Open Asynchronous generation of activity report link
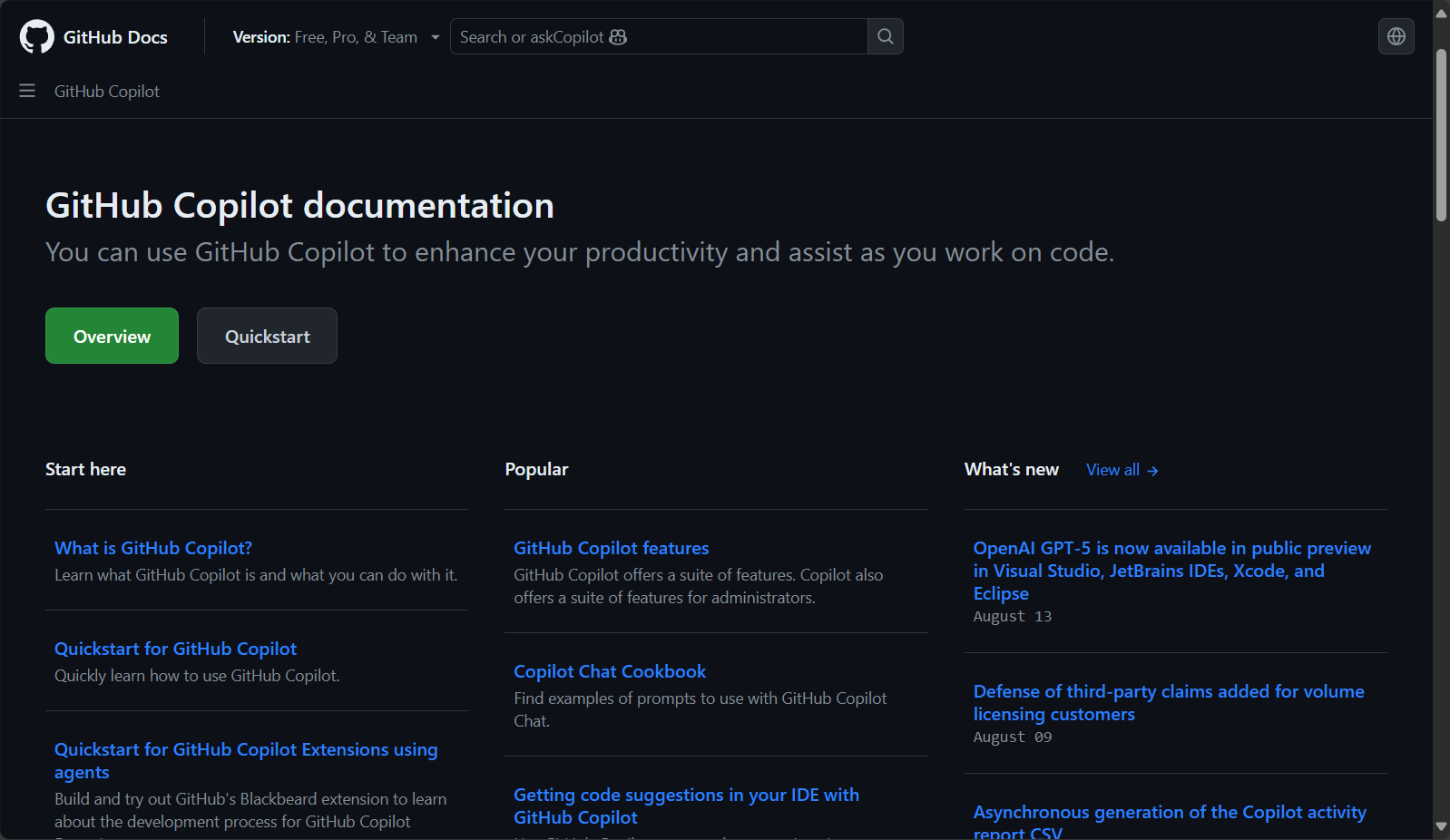Image resolution: width=1450 pixels, height=840 pixels. [1170, 823]
